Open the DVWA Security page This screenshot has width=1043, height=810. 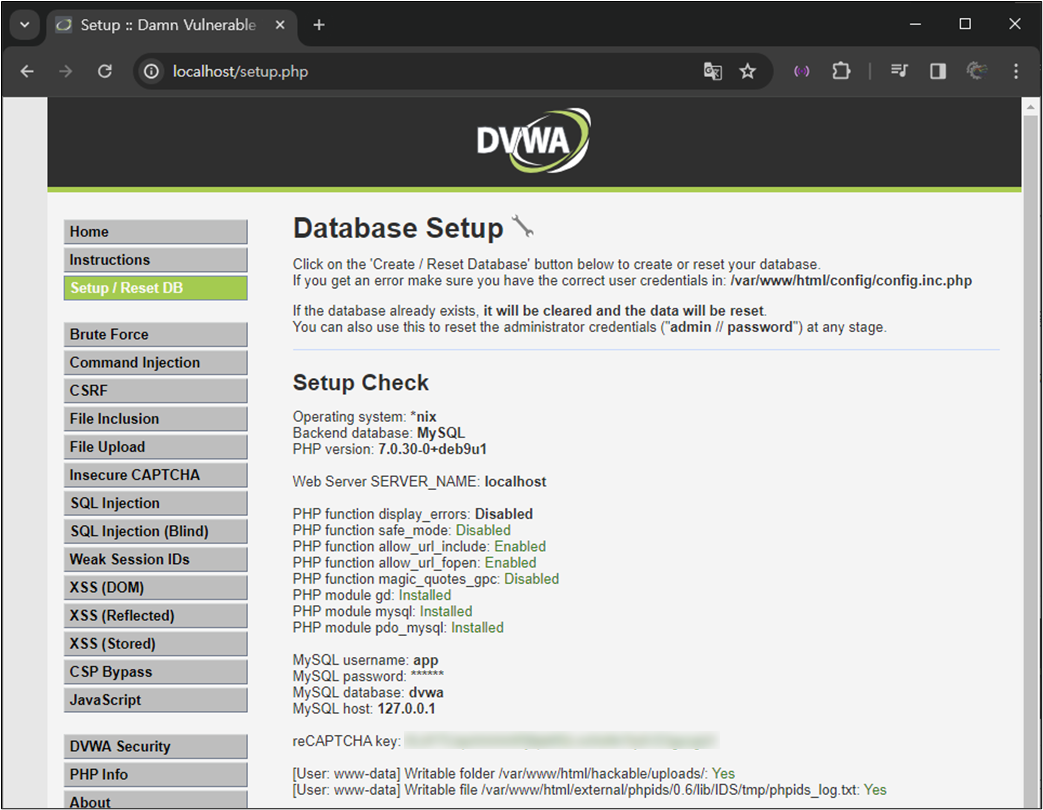(156, 747)
